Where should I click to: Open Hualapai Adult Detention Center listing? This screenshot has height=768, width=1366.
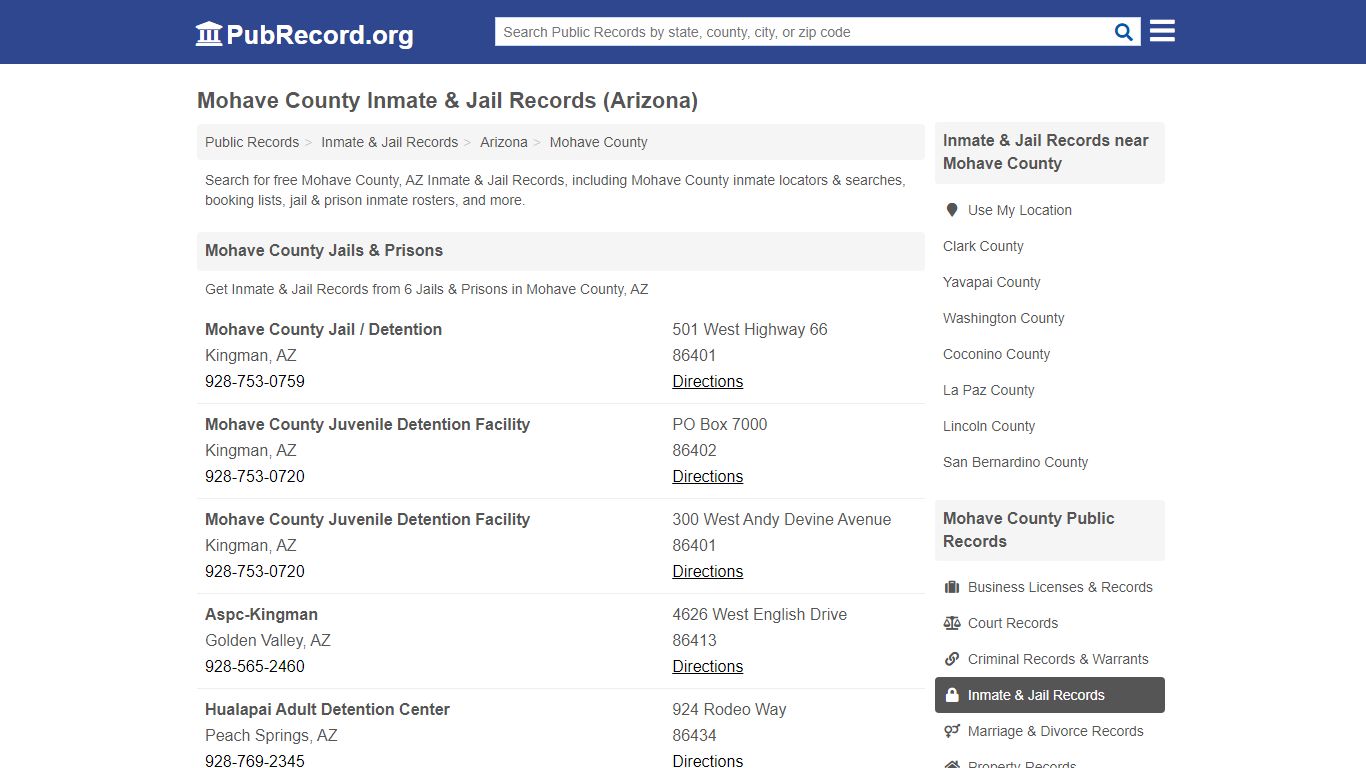pyautogui.click(x=327, y=709)
